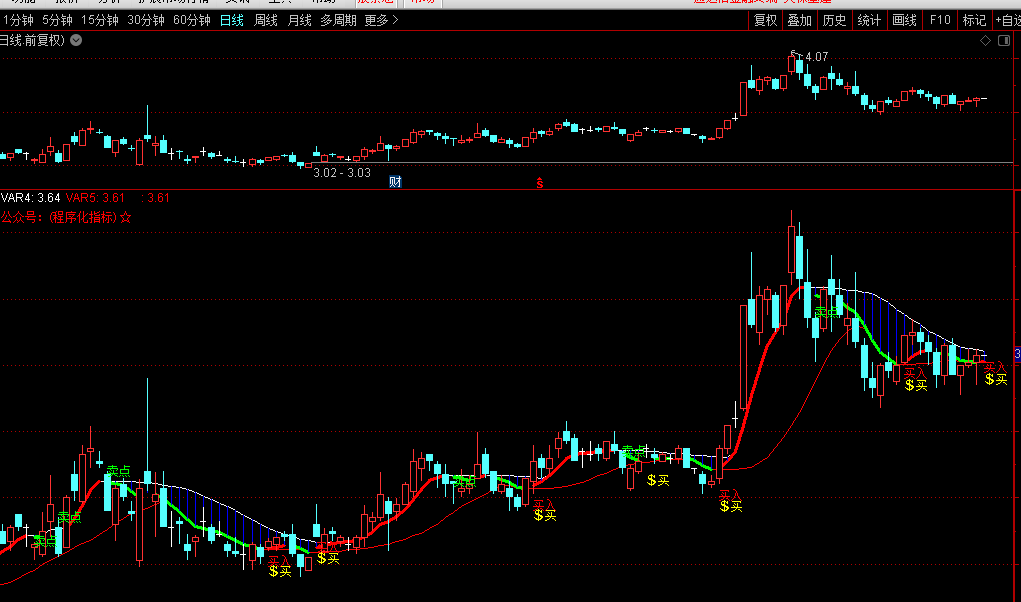This screenshot has width=1021, height=602.
Task: Click the 4.07 high price label
Action: pos(816,57)
